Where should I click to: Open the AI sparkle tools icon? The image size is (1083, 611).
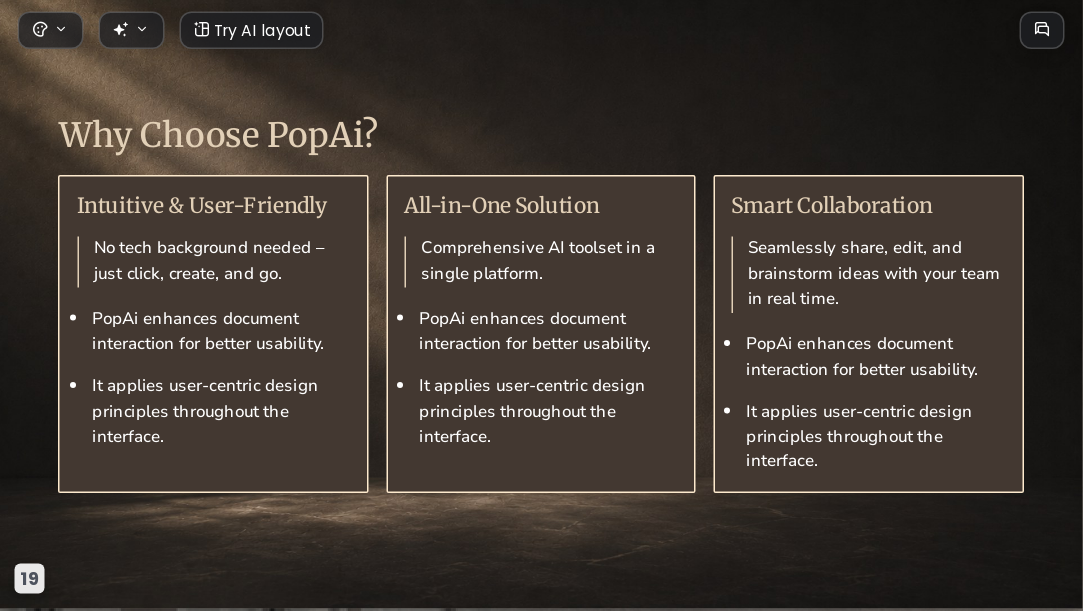pyautogui.click(x=120, y=30)
